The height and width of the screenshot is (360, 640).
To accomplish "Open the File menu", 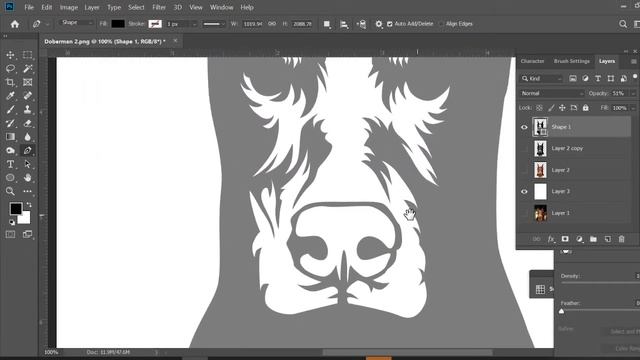I will coord(29,7).
